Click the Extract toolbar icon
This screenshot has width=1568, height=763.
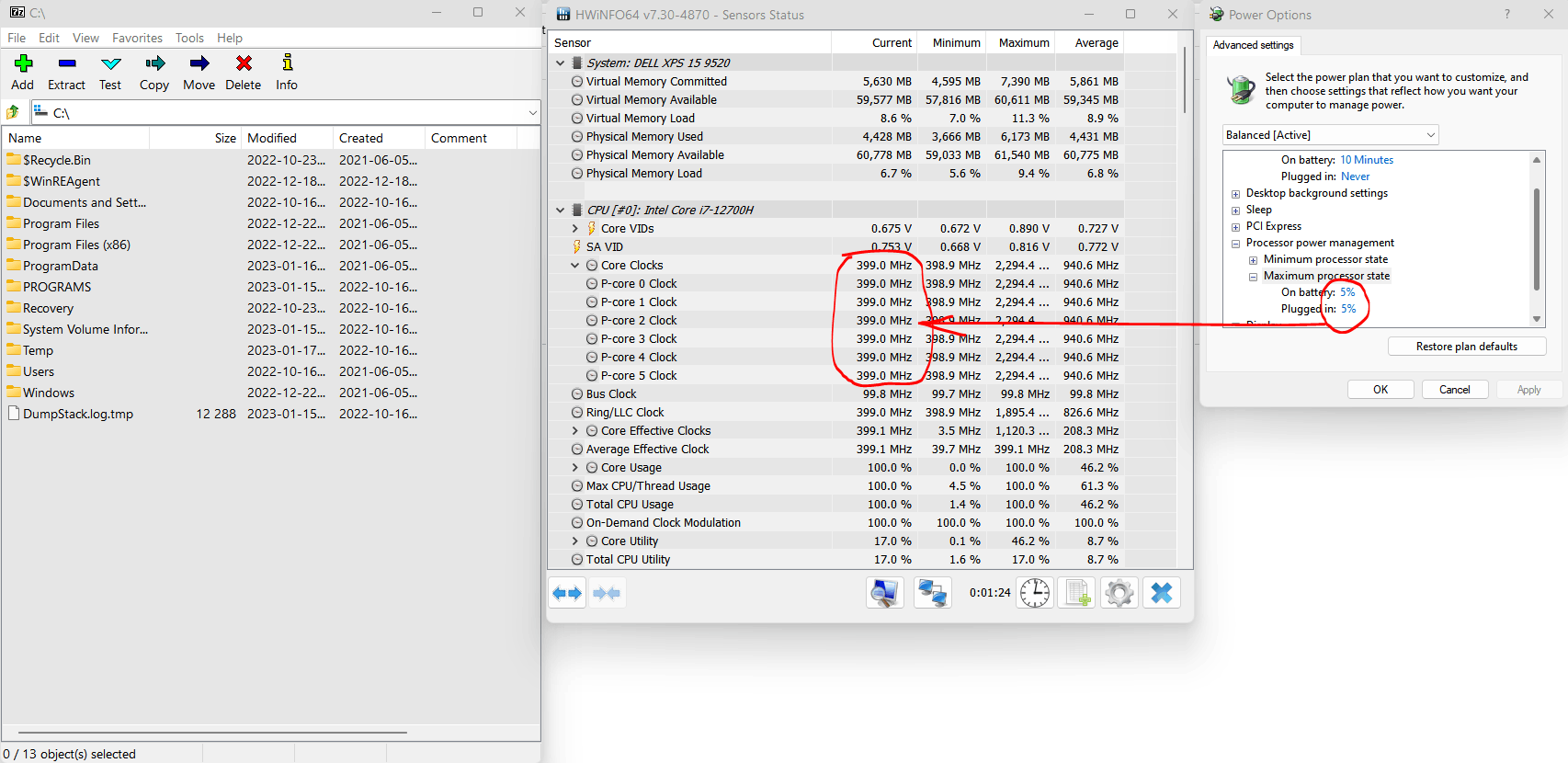[66, 63]
